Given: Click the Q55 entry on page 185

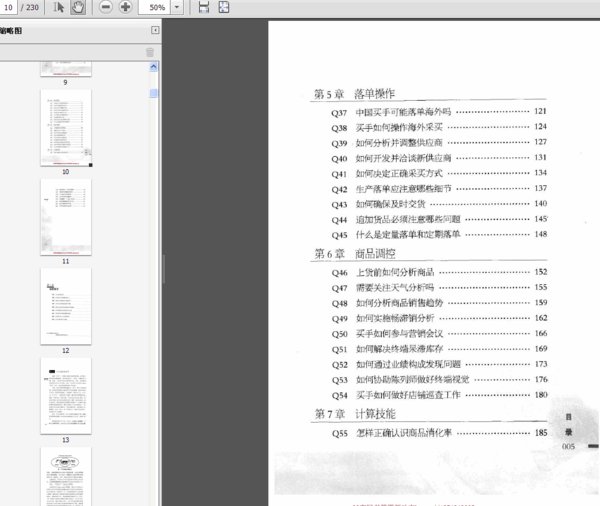Looking at the screenshot, I should tap(439, 433).
